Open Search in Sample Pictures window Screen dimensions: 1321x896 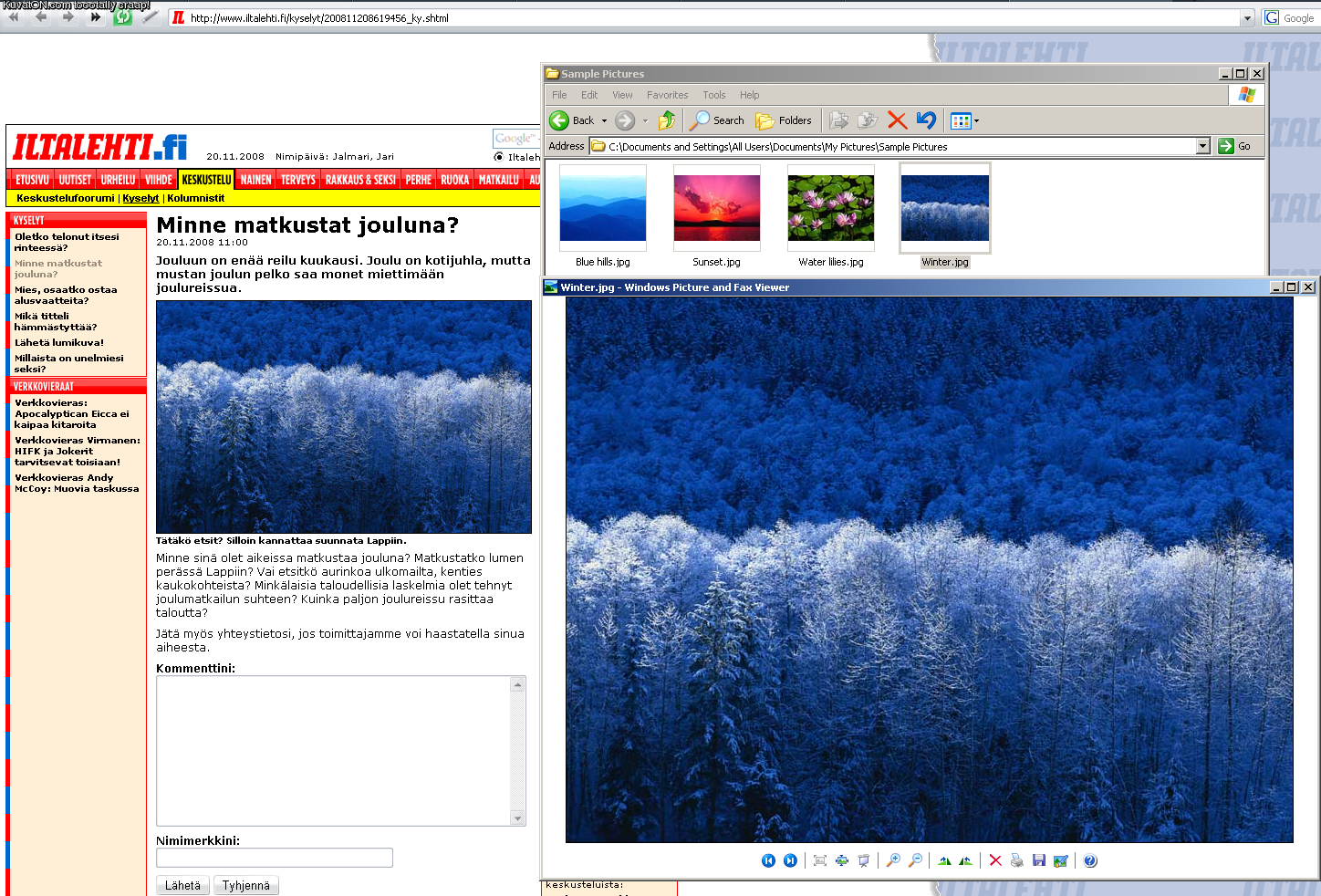(717, 120)
